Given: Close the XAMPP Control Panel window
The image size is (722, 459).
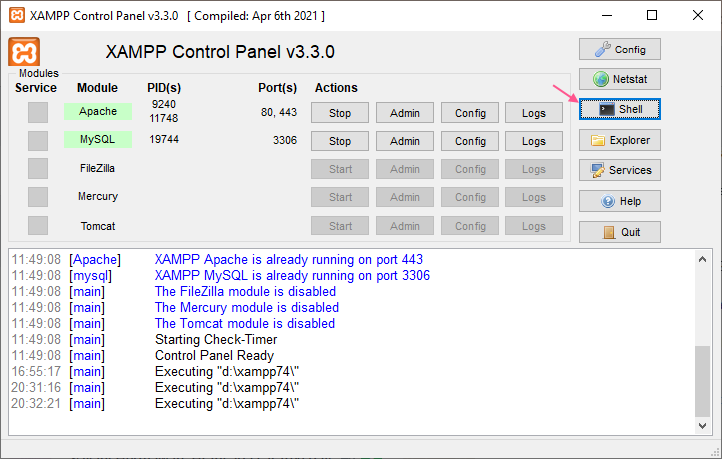Looking at the screenshot, I should coord(698,15).
